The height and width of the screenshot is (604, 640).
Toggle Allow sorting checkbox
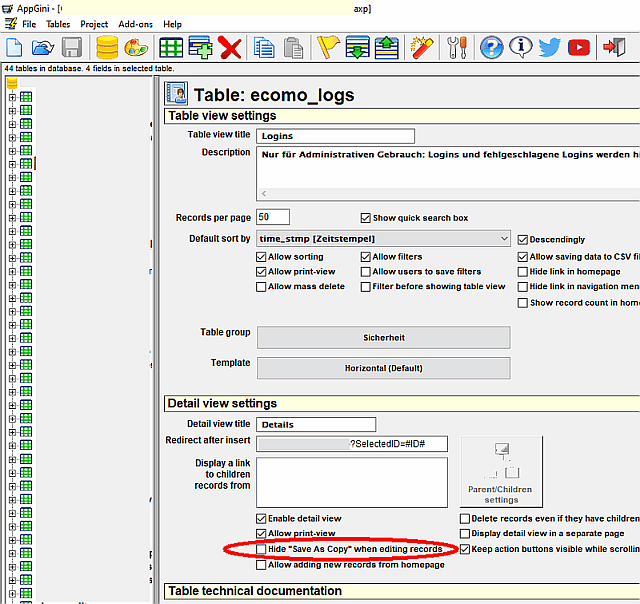(x=261, y=257)
